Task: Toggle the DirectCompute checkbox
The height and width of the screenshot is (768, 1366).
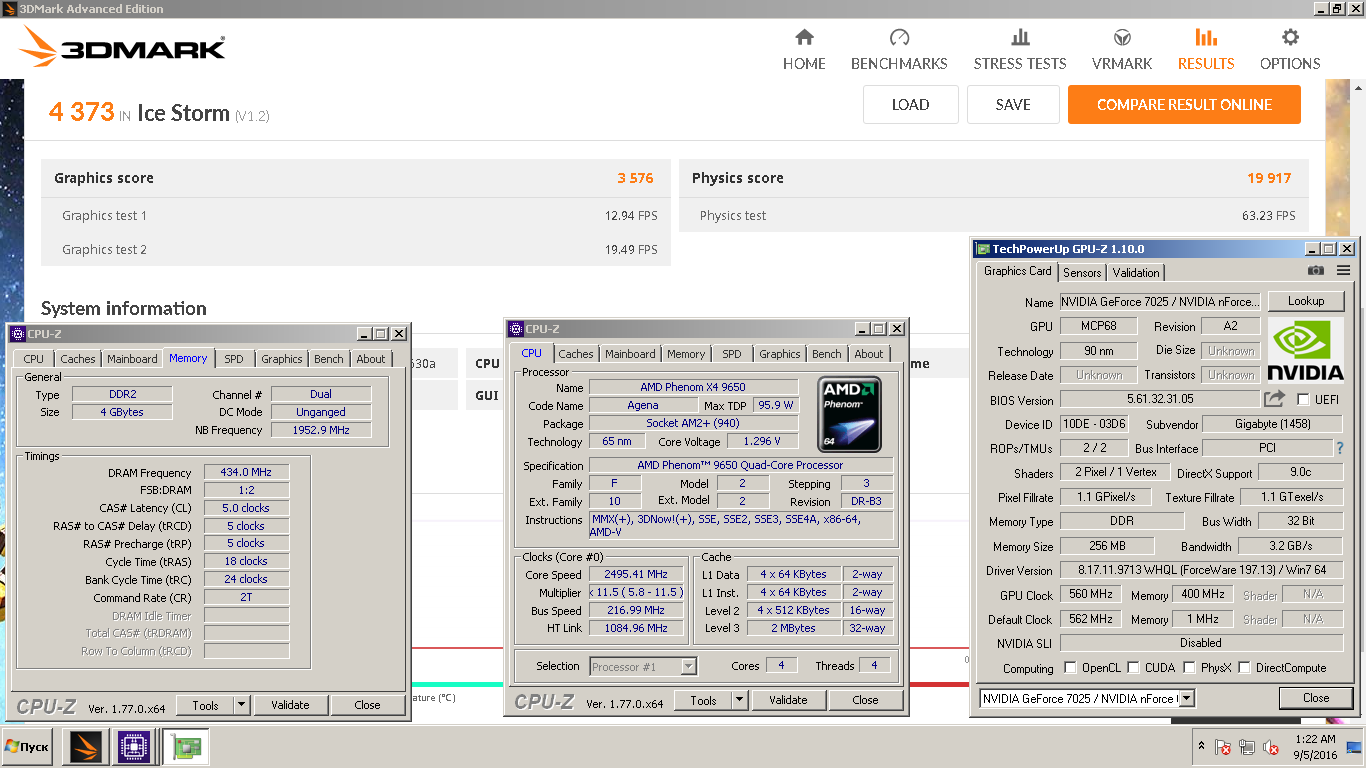Action: (1246, 667)
